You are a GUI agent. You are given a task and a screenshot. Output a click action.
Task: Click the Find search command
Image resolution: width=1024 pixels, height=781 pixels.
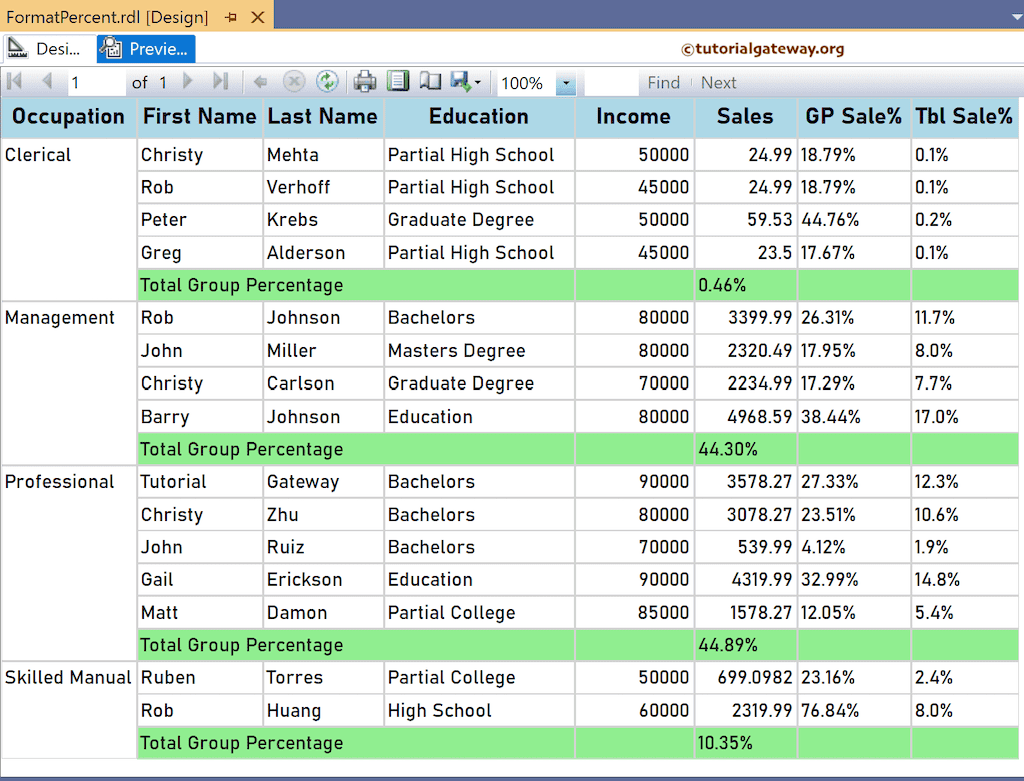click(664, 82)
